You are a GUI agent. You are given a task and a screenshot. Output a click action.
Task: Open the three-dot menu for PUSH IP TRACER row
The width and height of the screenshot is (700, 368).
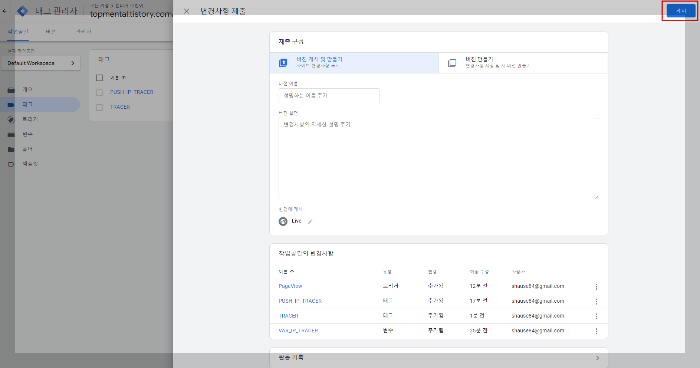(x=596, y=301)
